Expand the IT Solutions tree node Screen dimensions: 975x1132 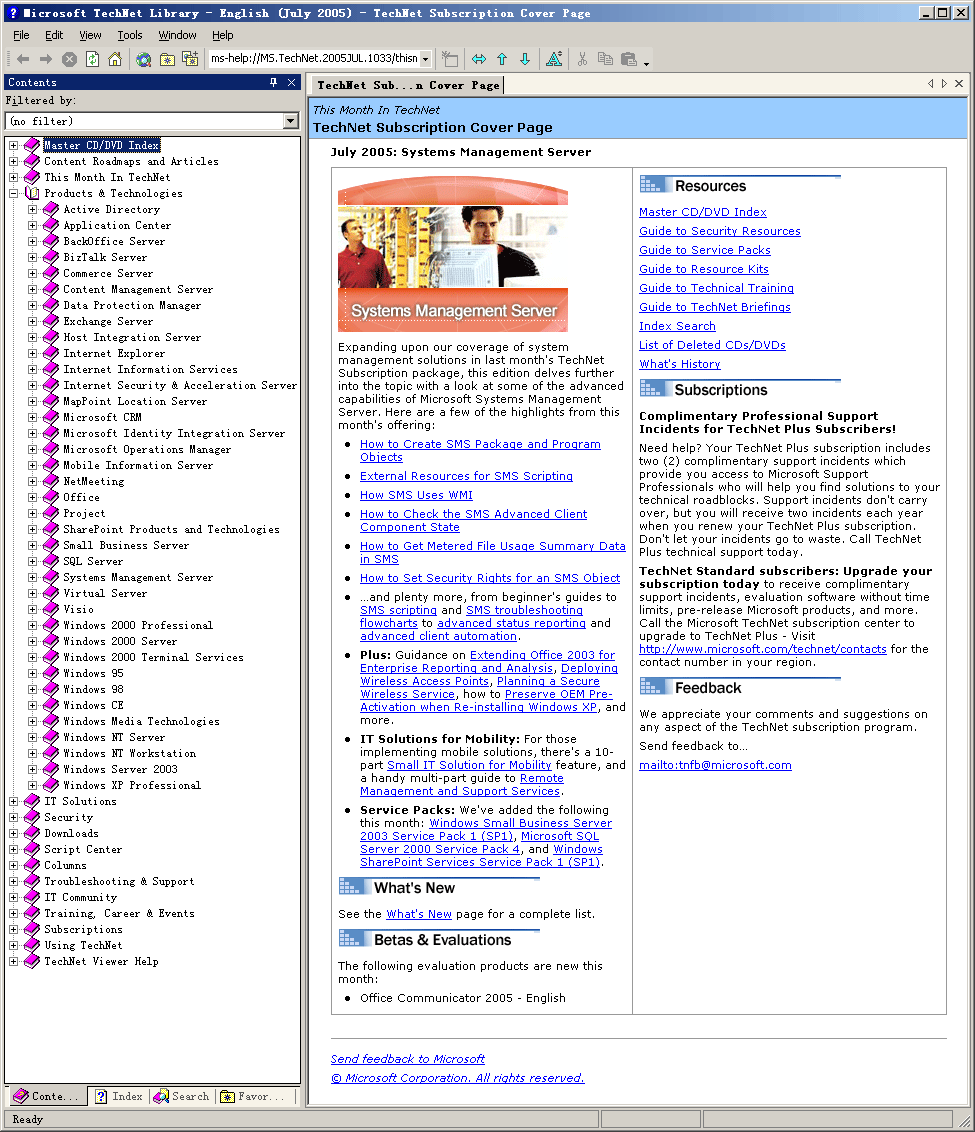tap(14, 801)
